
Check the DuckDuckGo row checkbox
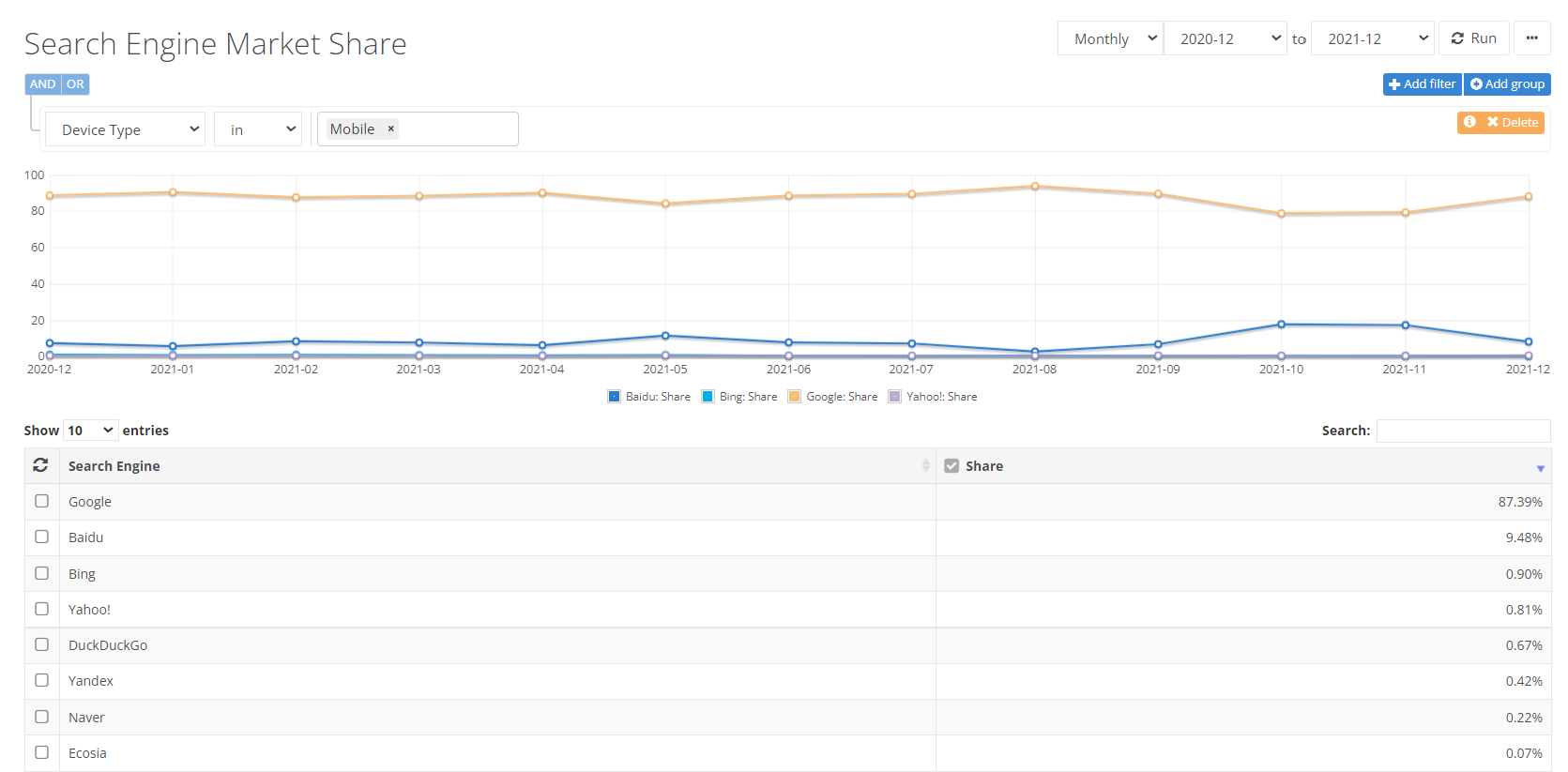point(41,644)
